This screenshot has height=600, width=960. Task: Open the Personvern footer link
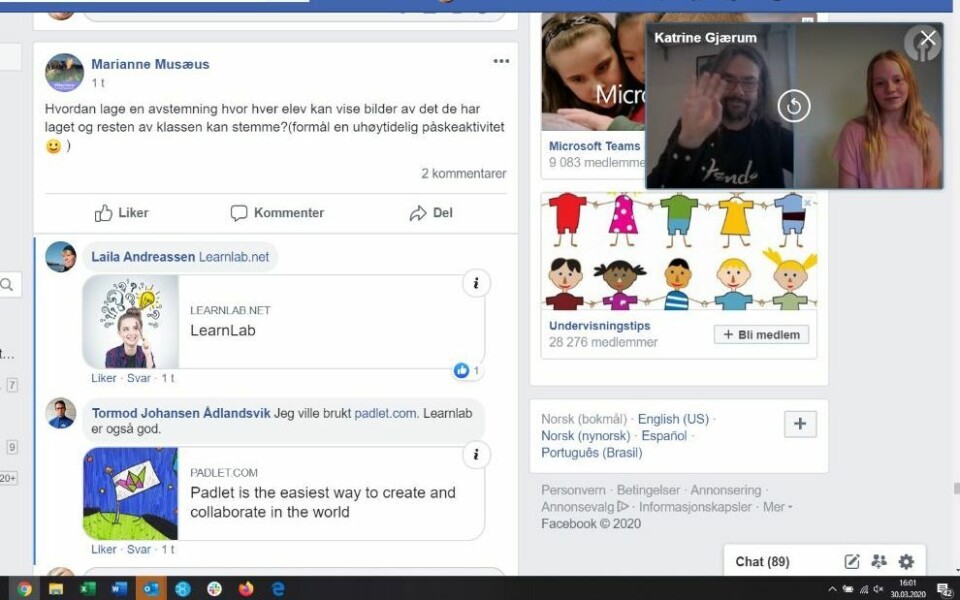pos(573,490)
